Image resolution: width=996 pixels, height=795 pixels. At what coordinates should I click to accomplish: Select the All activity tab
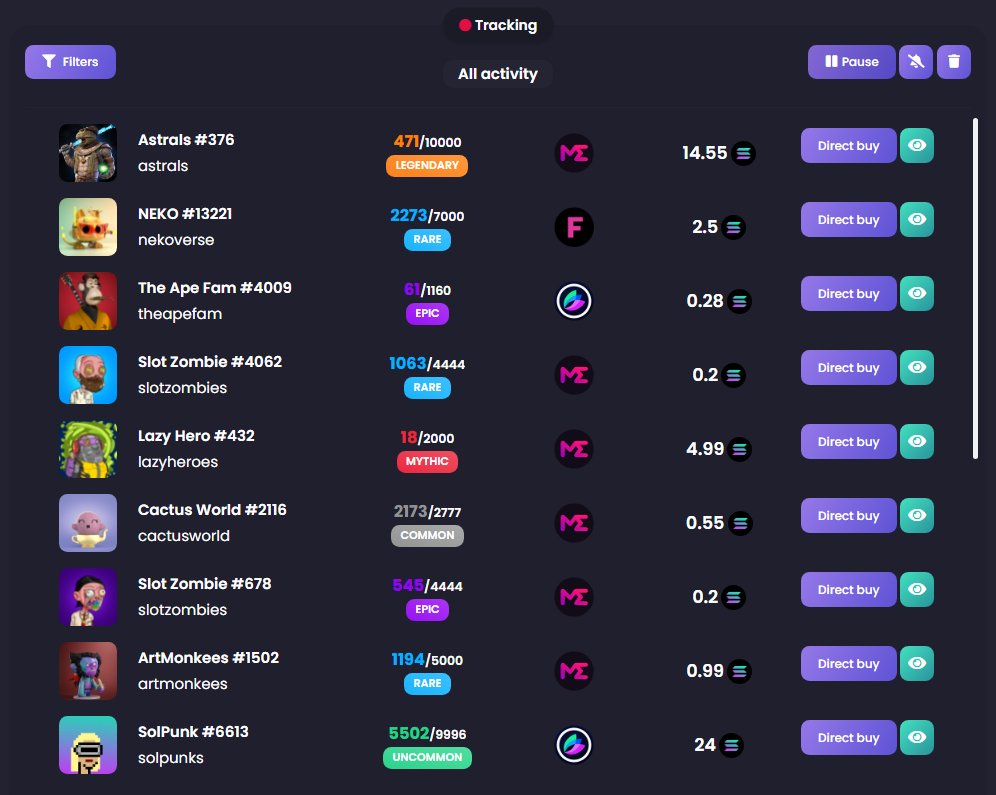(x=498, y=74)
